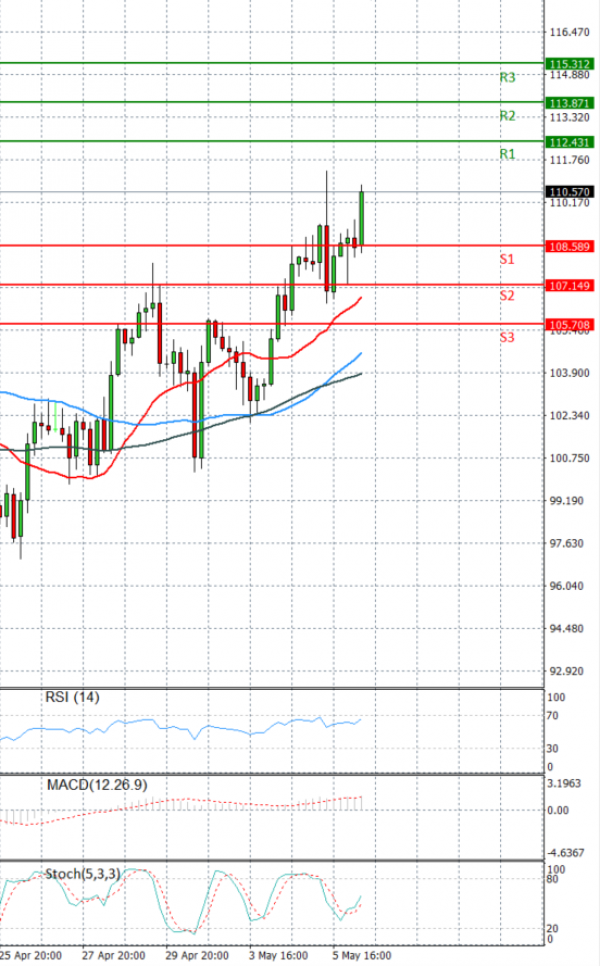Click the Stochastic 80 level label

point(553,879)
